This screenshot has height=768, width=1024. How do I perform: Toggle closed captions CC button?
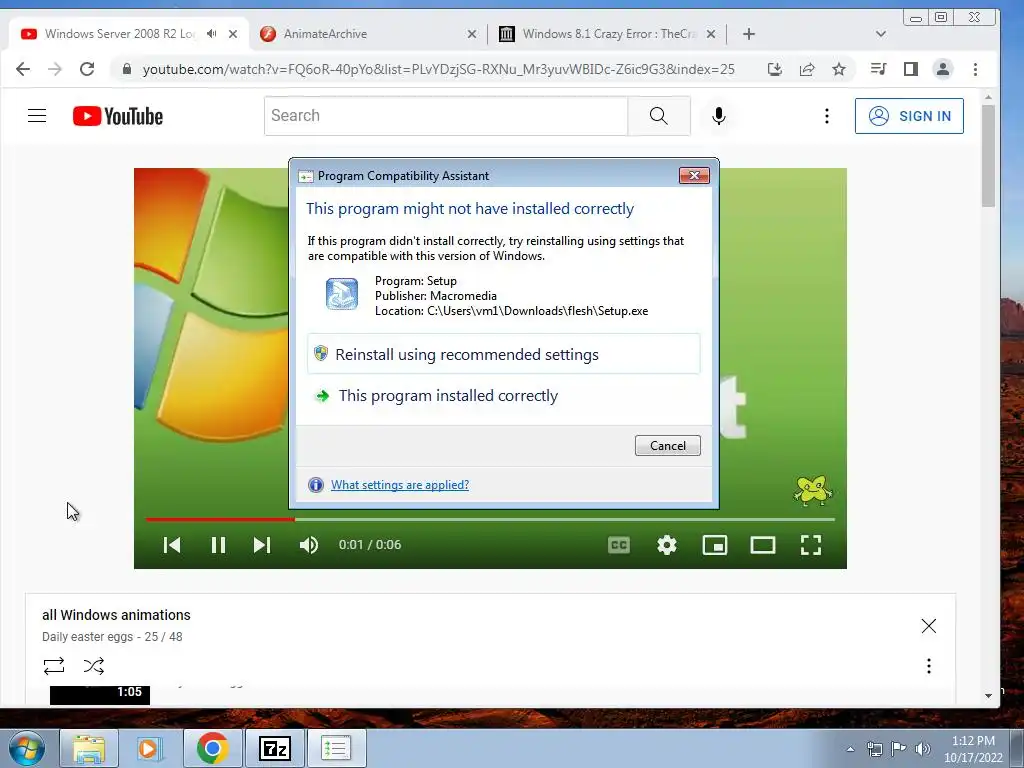pyautogui.click(x=618, y=545)
